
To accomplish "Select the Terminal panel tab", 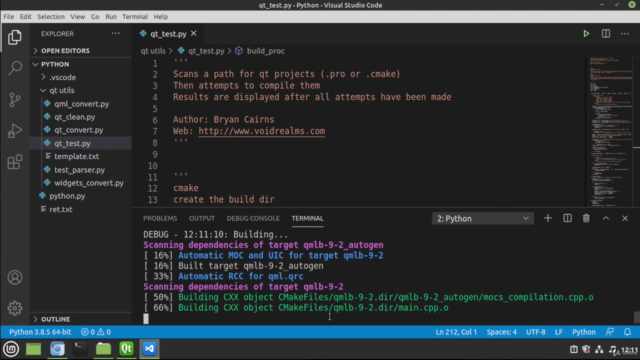I will tap(307, 218).
